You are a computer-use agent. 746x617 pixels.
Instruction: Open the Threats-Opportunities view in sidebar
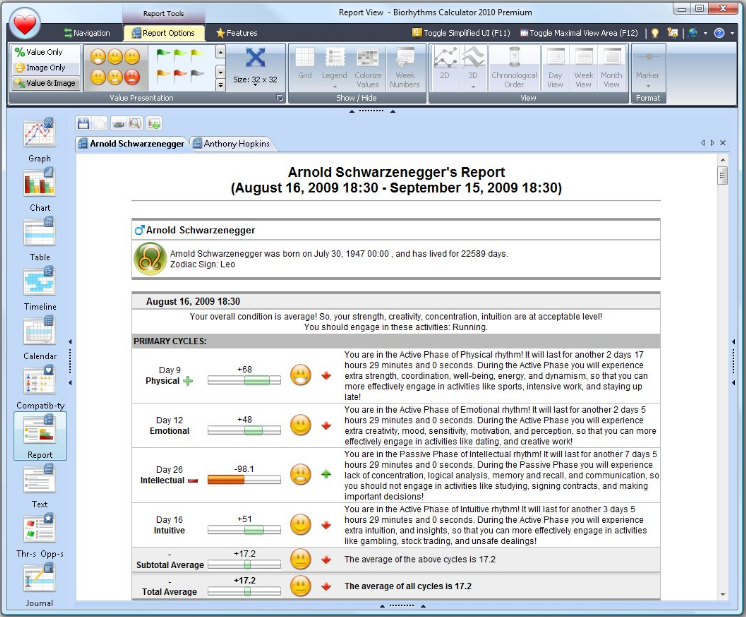click(x=39, y=536)
